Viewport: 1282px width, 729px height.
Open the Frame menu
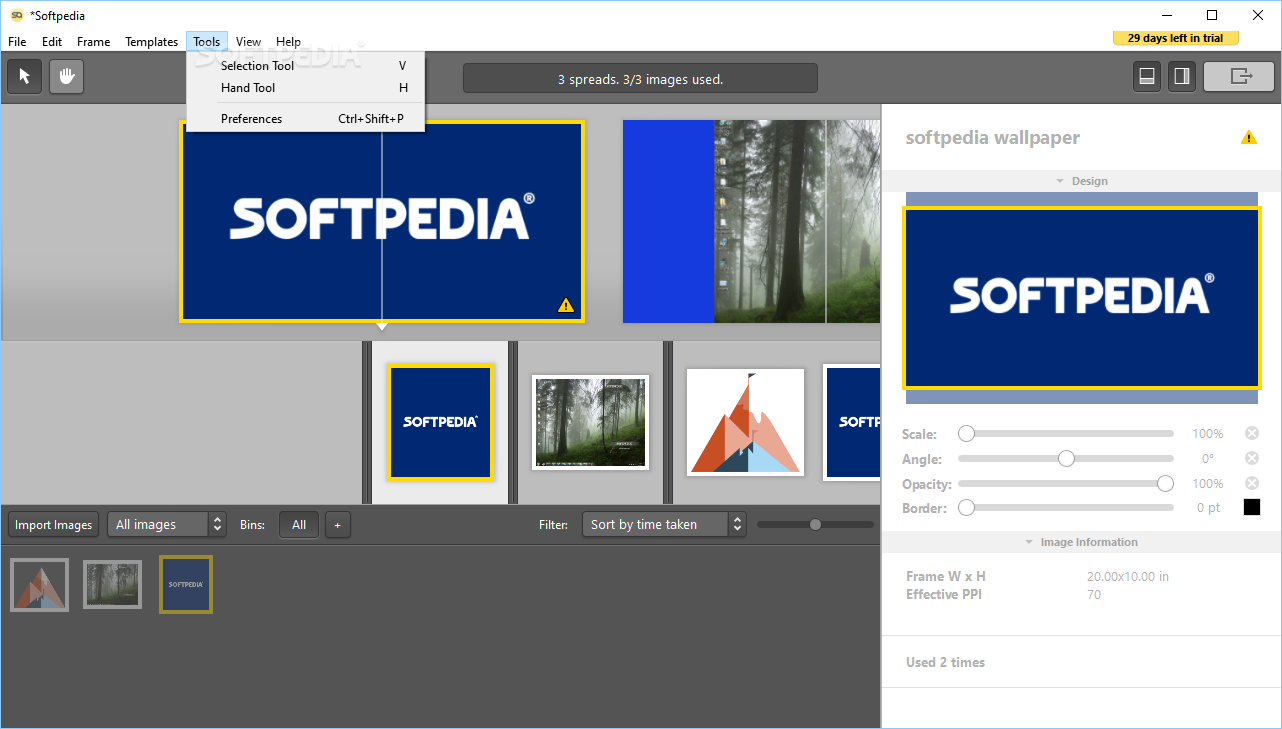[94, 42]
